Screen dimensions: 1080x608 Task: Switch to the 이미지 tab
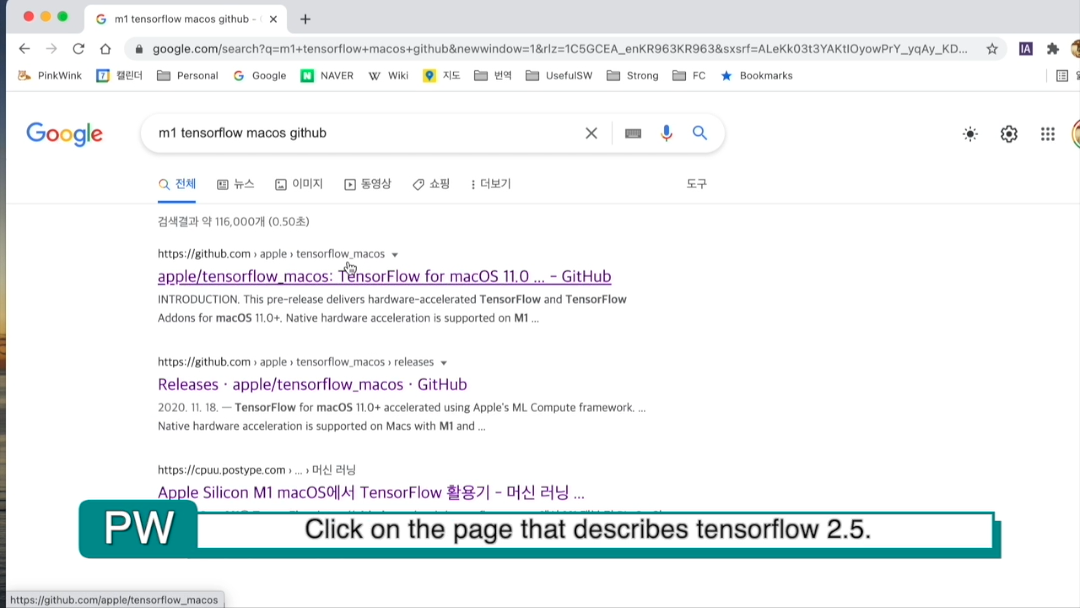pyautogui.click(x=299, y=184)
